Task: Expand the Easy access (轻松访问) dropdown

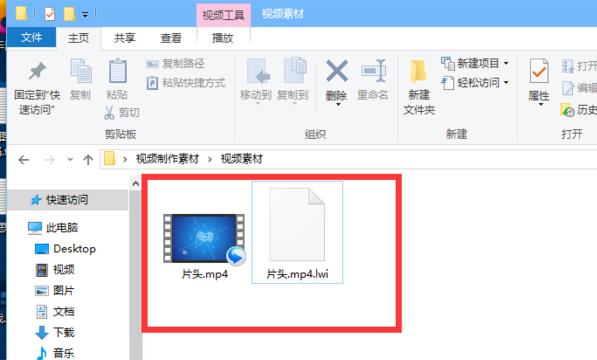Action: tap(506, 82)
